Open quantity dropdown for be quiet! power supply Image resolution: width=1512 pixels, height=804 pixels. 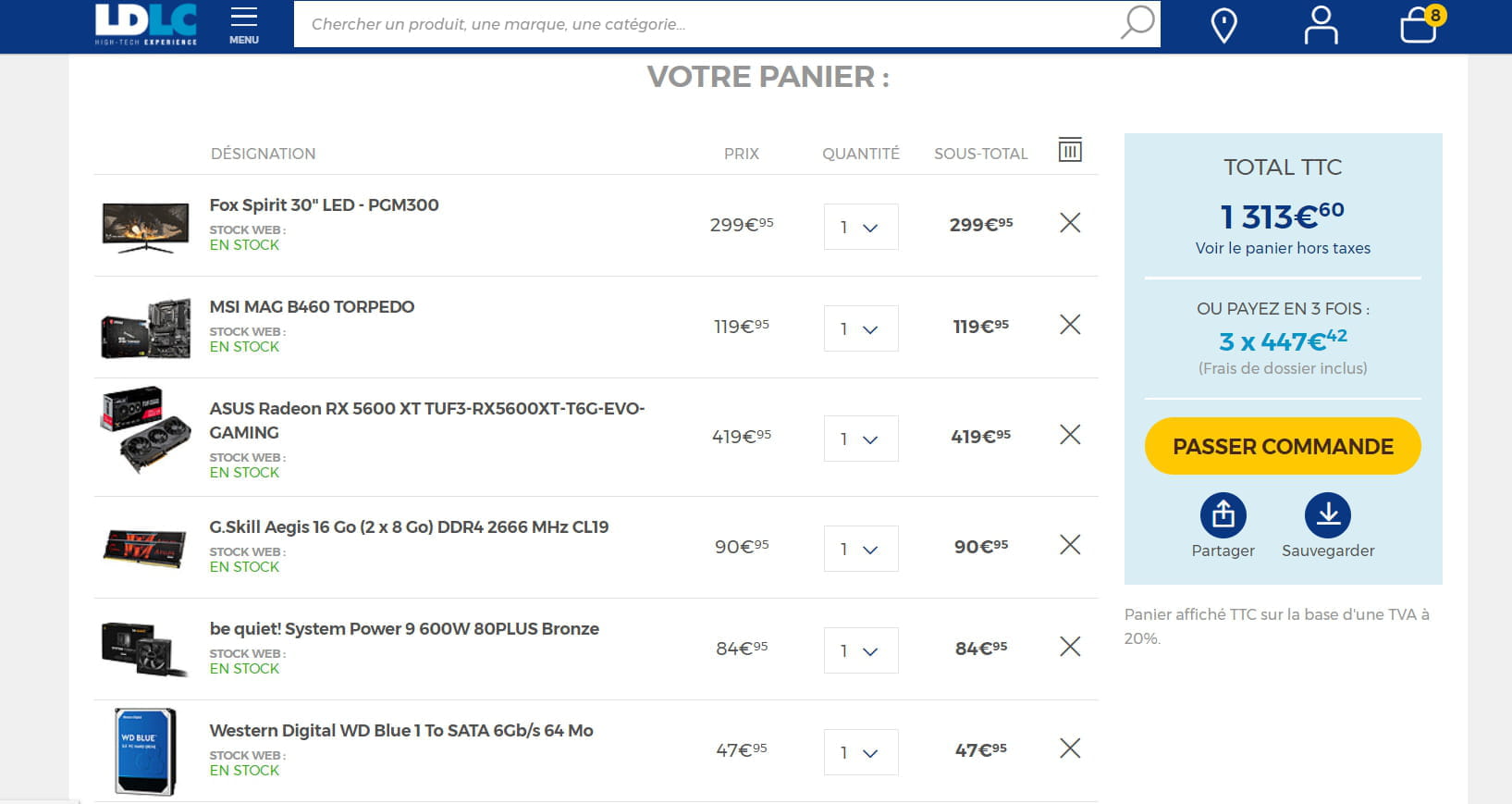pyautogui.click(x=861, y=650)
